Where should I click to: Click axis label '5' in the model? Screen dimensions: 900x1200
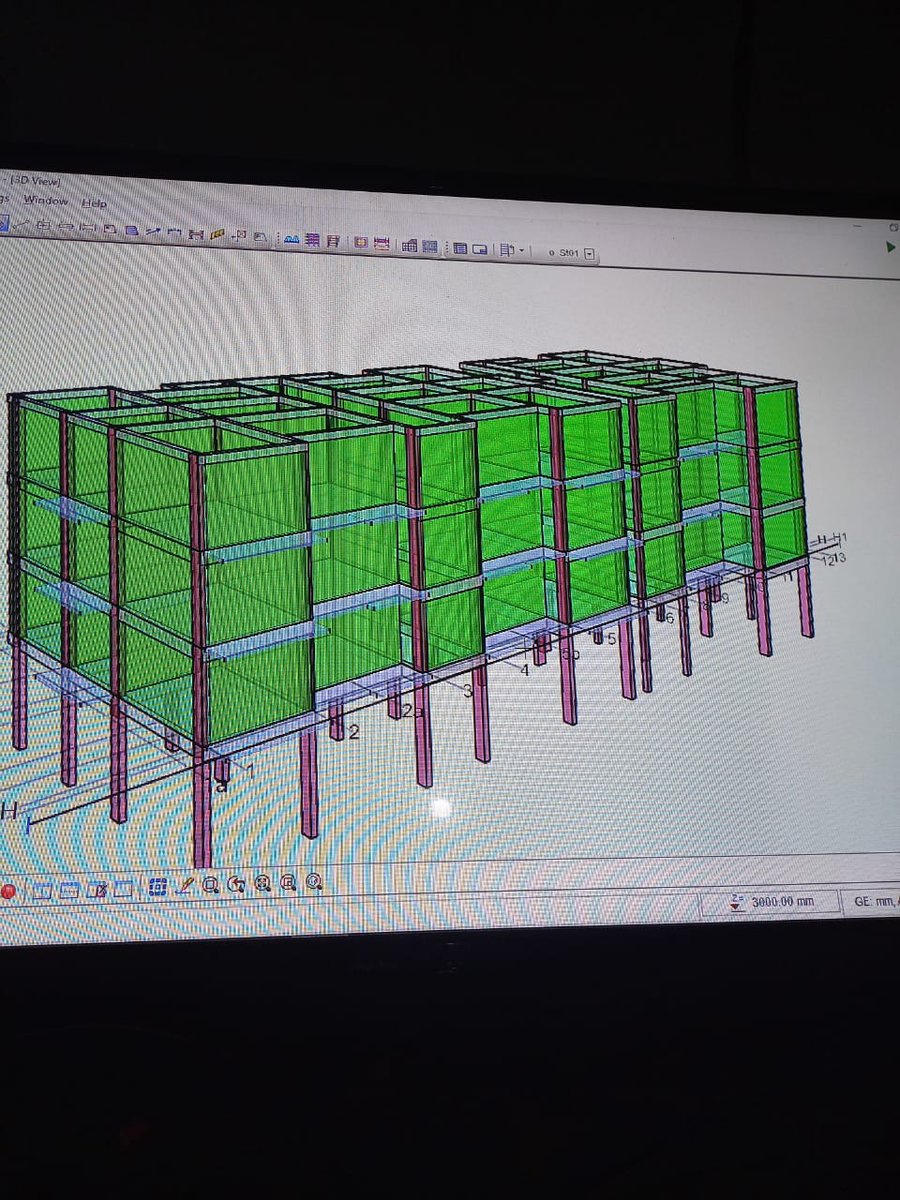coord(611,638)
